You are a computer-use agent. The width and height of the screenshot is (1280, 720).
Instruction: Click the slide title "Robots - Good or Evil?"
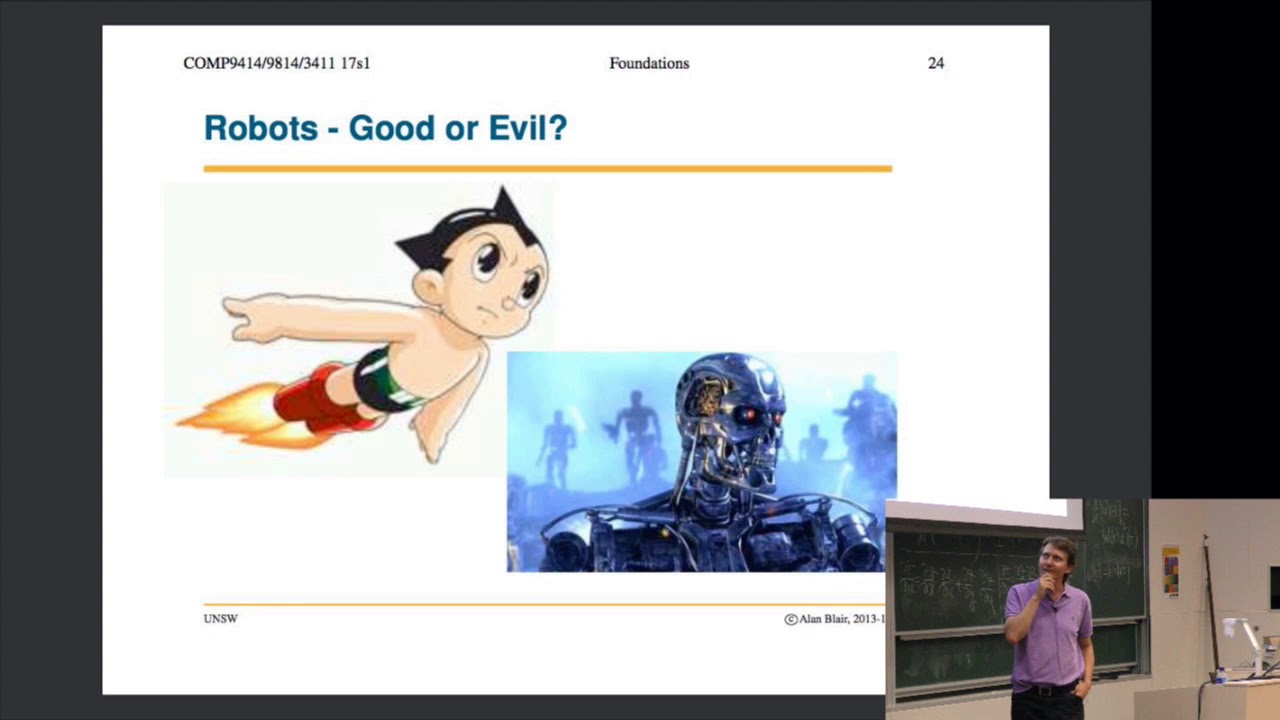(385, 128)
